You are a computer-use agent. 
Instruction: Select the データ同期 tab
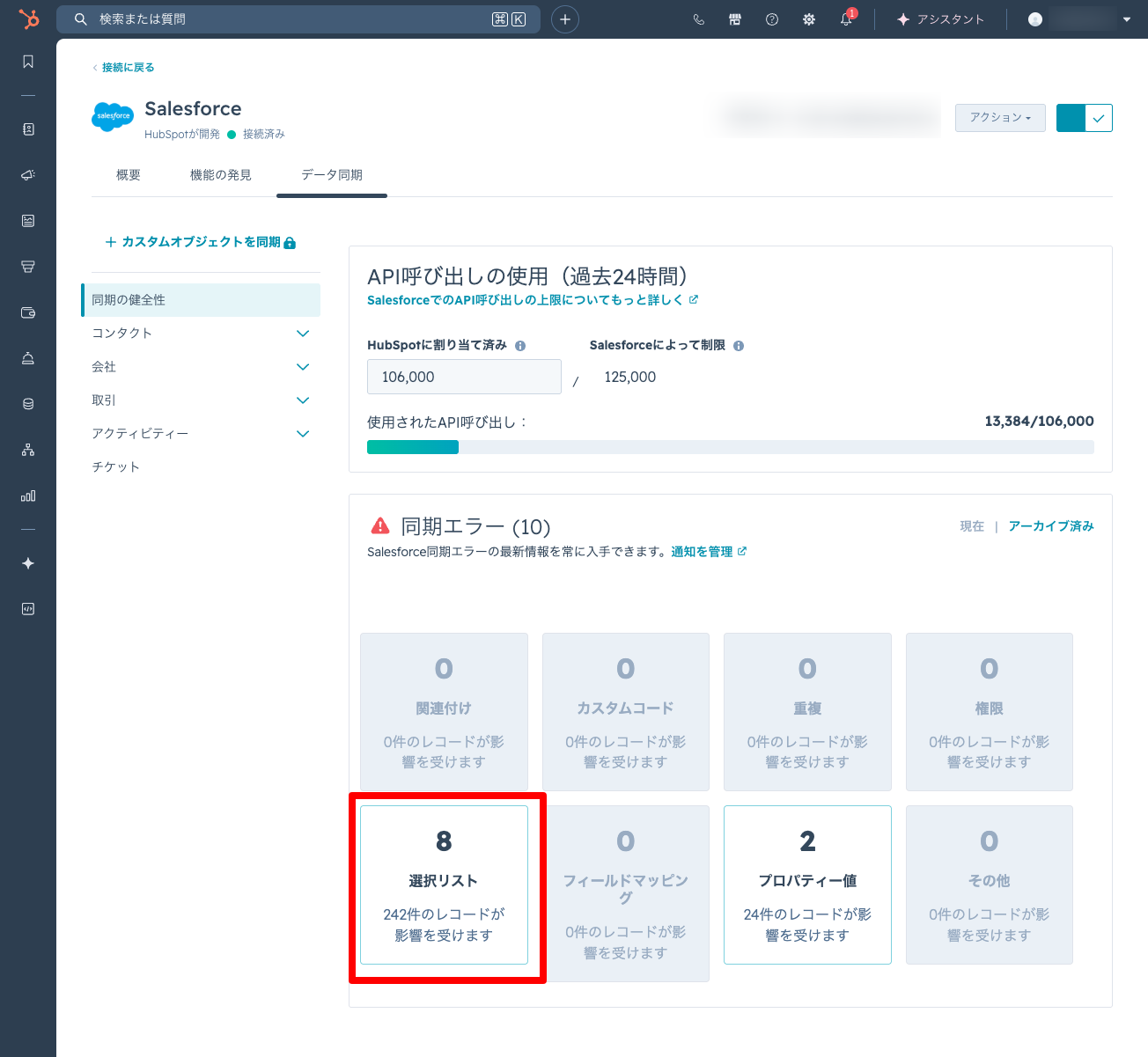pyautogui.click(x=332, y=175)
